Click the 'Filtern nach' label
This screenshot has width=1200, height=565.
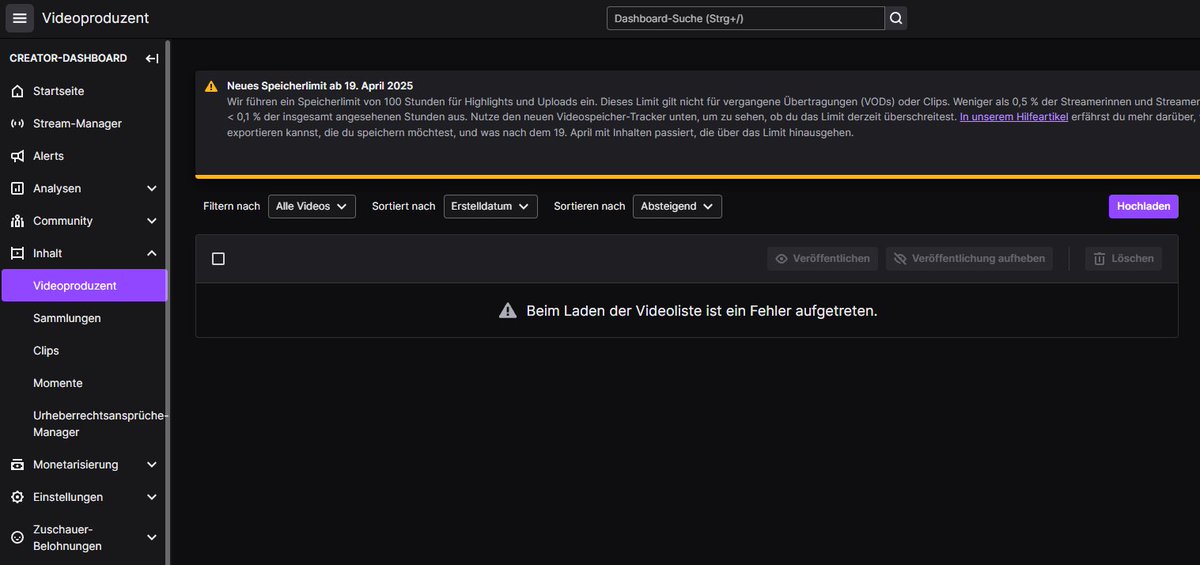click(x=232, y=206)
